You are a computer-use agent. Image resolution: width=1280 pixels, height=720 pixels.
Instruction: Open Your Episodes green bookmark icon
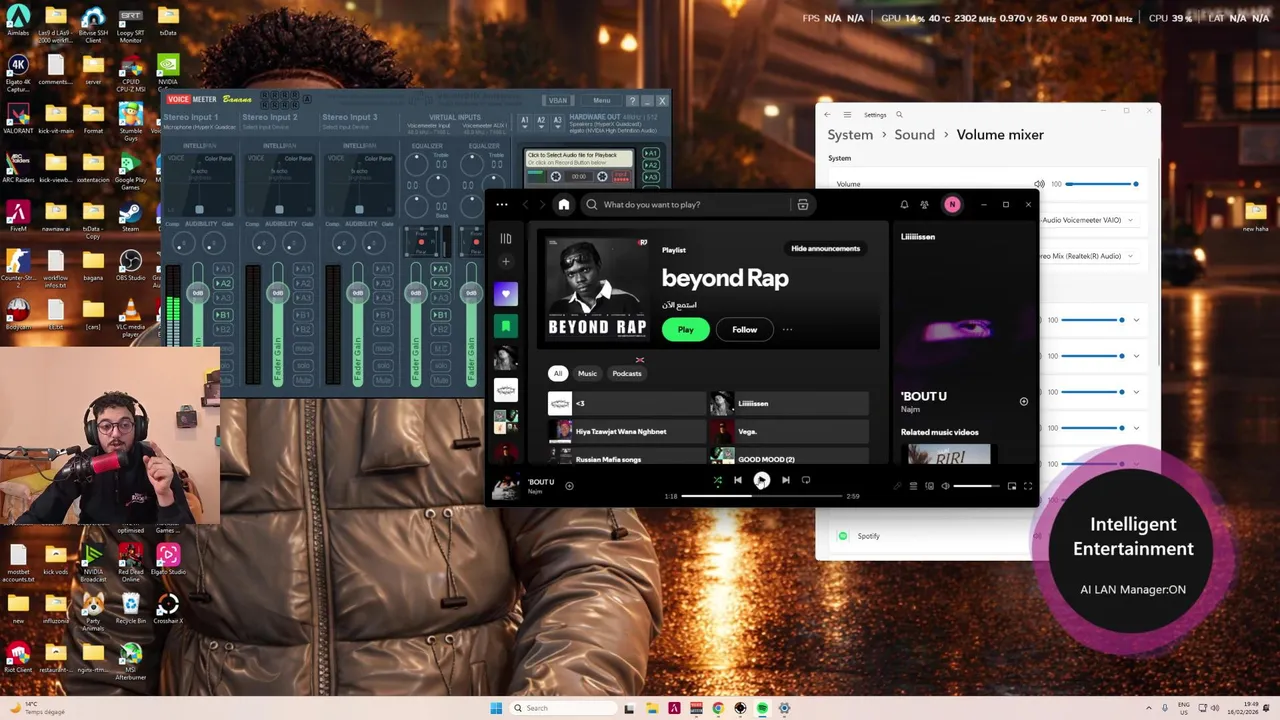click(506, 326)
